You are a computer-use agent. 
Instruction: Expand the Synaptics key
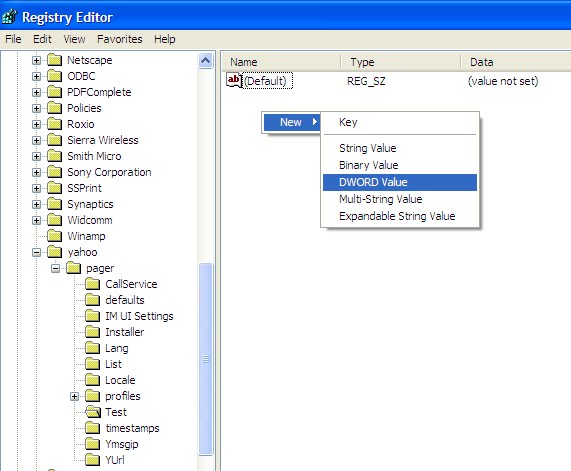tap(36, 204)
